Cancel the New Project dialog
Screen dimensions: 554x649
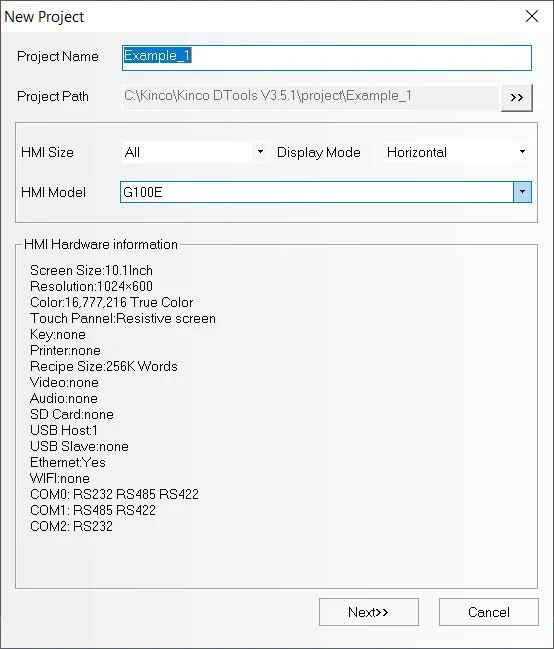[x=489, y=612]
